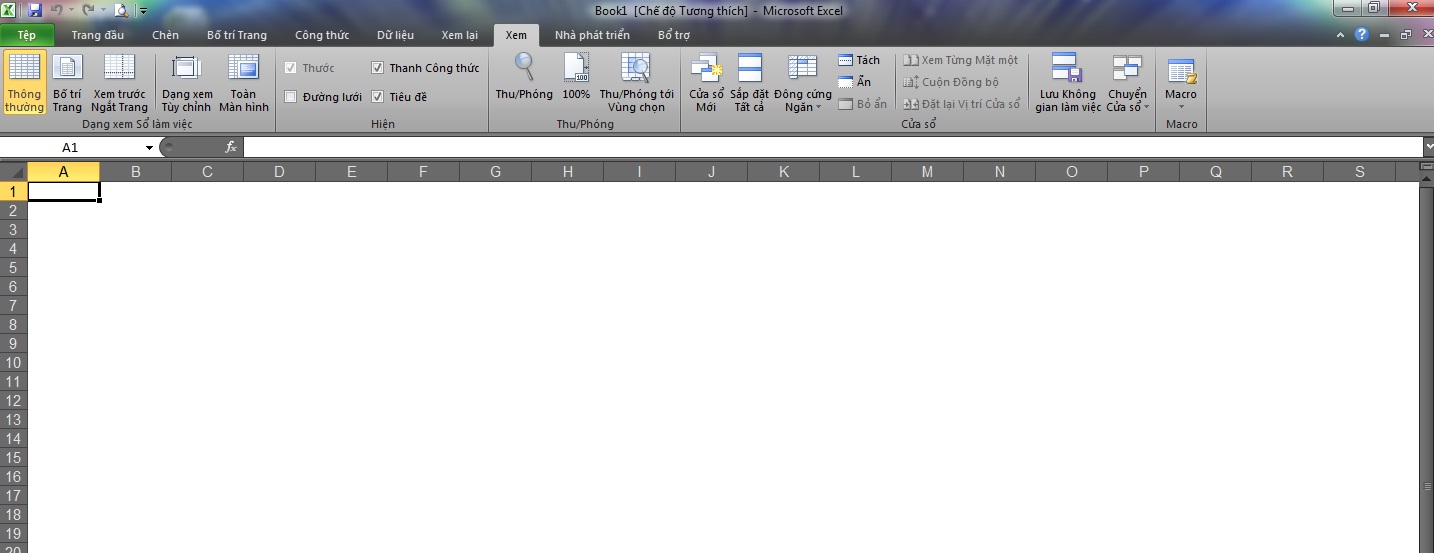Screen dimensions: 1434x553
Task: Click Thu/Phóng tới Vùng chọn
Action: (637, 83)
